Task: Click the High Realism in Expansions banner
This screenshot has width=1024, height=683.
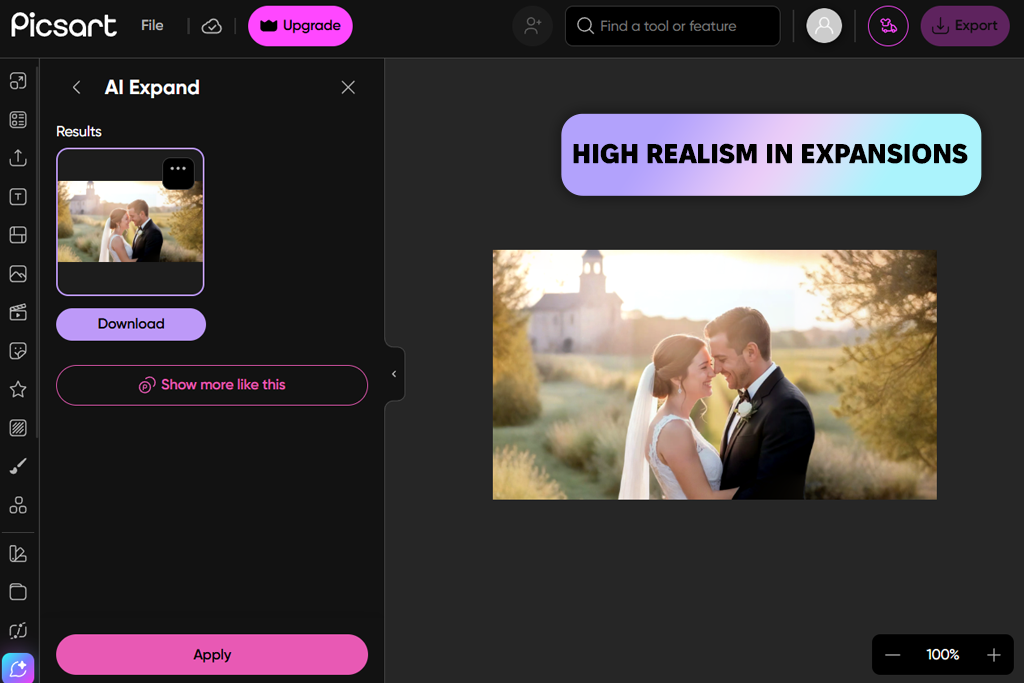Action: [x=771, y=155]
